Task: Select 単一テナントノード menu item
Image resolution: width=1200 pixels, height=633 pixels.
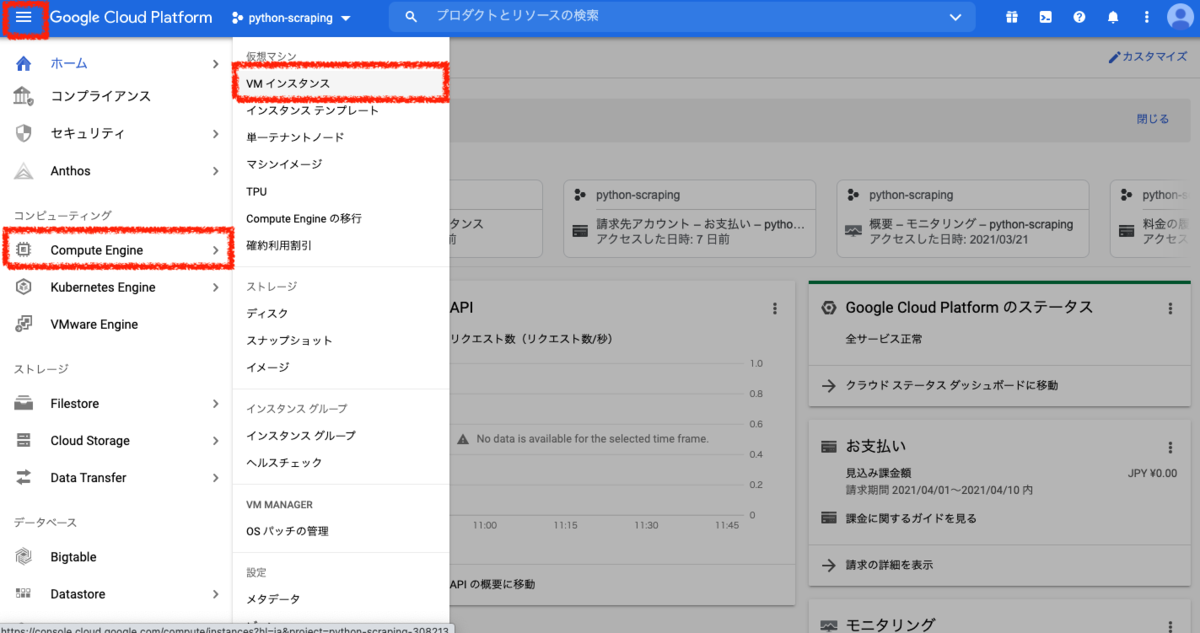Action: pos(341,137)
